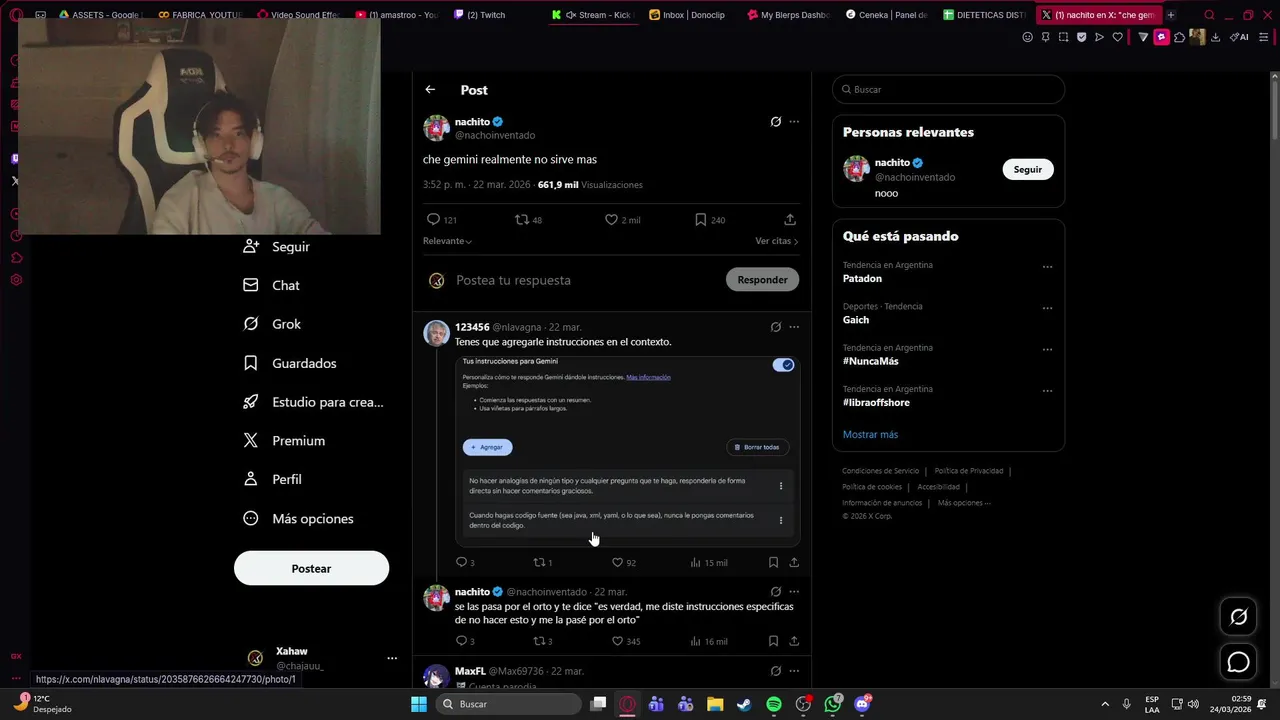Open more options for Patadon trend
Image resolution: width=1280 pixels, height=720 pixels.
coord(1047,267)
